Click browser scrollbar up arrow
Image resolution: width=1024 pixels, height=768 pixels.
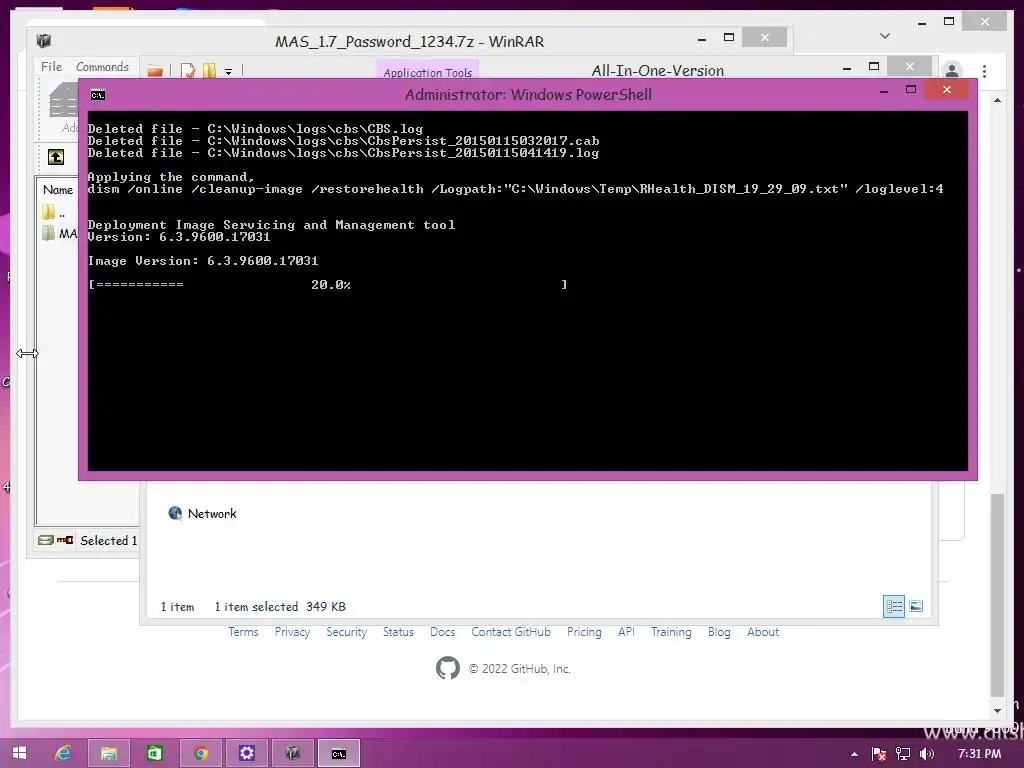click(x=997, y=100)
